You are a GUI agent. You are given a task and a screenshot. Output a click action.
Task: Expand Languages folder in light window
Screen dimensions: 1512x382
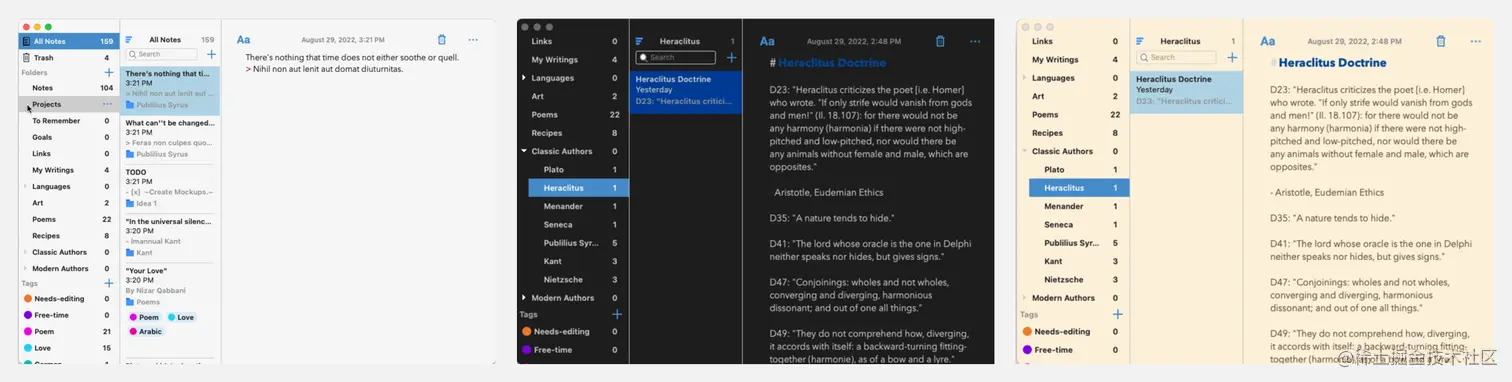(x=26, y=187)
